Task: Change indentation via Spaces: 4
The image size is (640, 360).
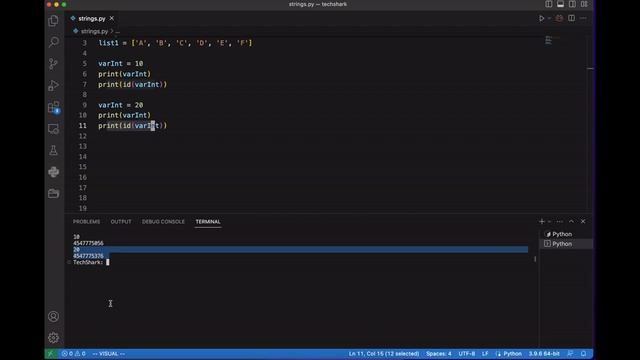Action: click(x=439, y=354)
